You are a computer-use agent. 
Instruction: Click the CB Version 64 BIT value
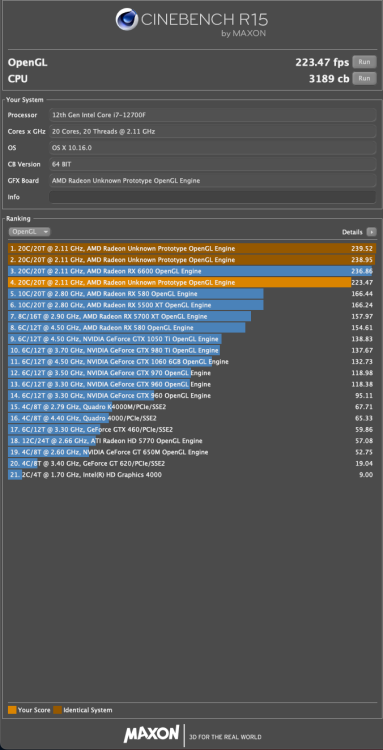(x=212, y=164)
